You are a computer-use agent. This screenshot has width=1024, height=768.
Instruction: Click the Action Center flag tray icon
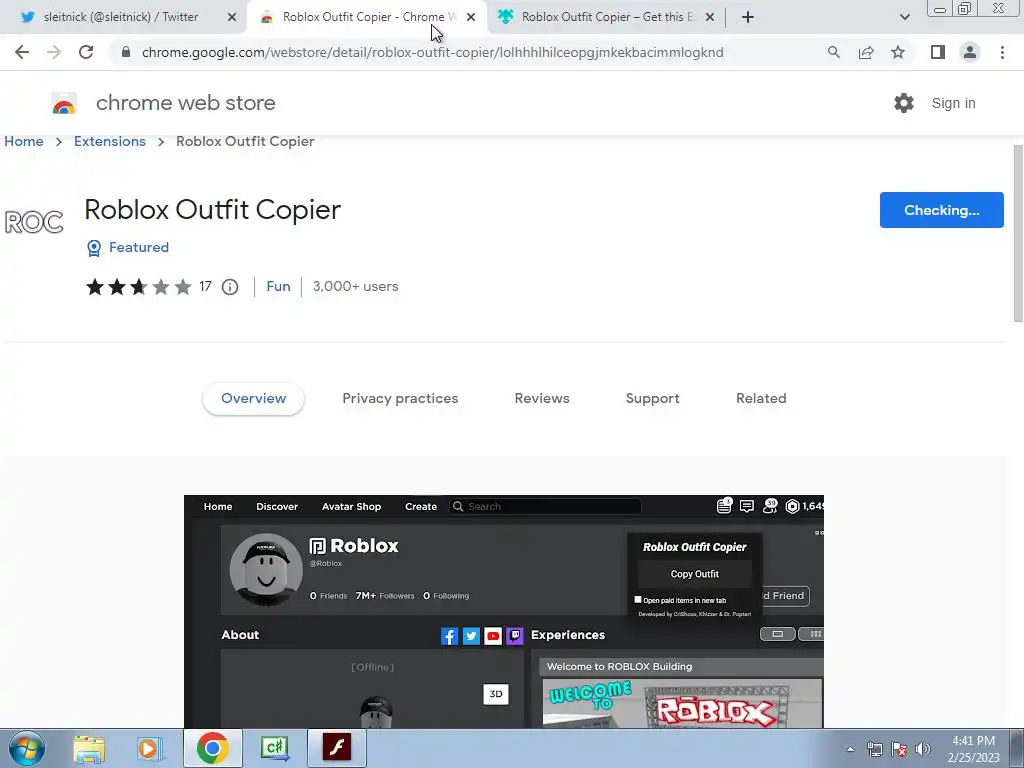899,749
